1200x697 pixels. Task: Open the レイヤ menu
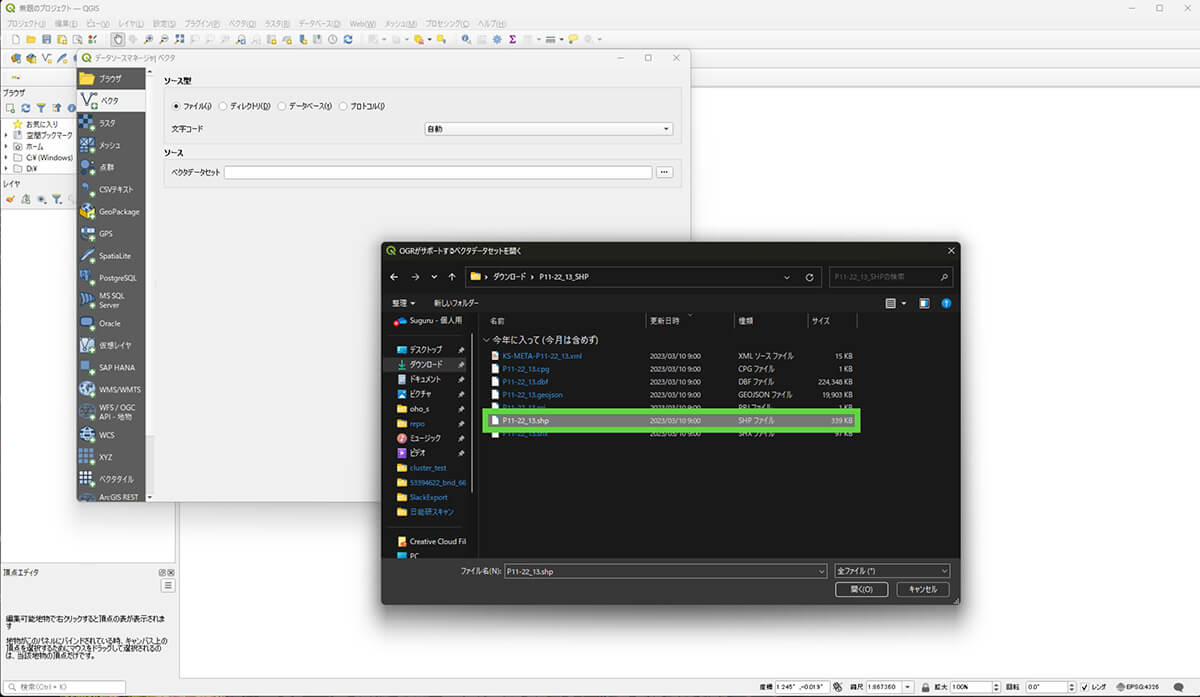[x=130, y=23]
